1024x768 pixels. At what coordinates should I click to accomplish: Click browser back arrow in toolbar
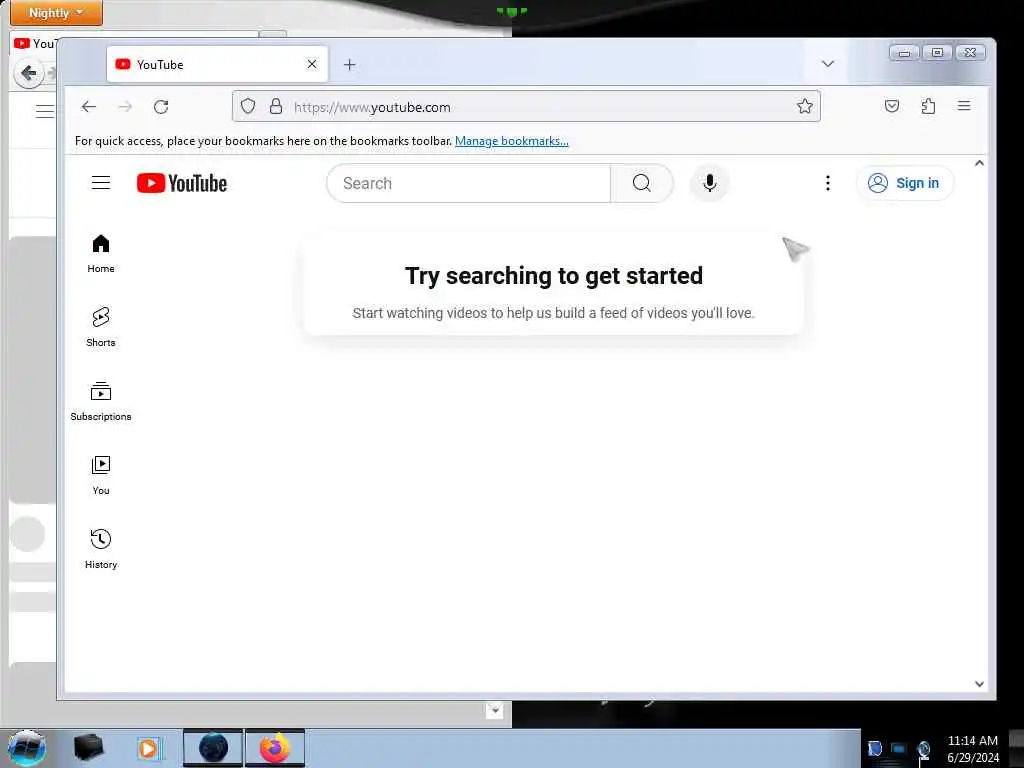pos(89,106)
